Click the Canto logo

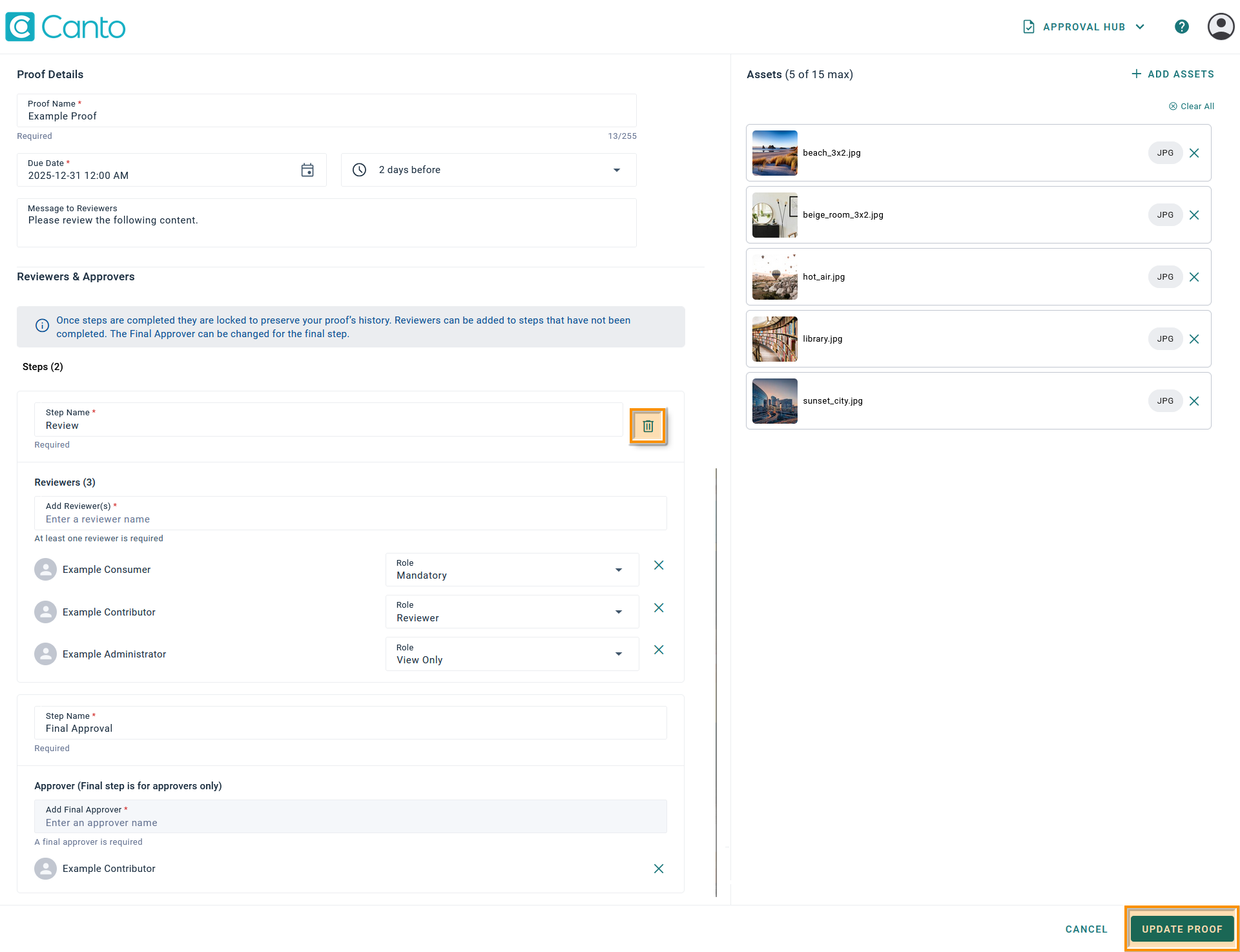(x=65, y=26)
